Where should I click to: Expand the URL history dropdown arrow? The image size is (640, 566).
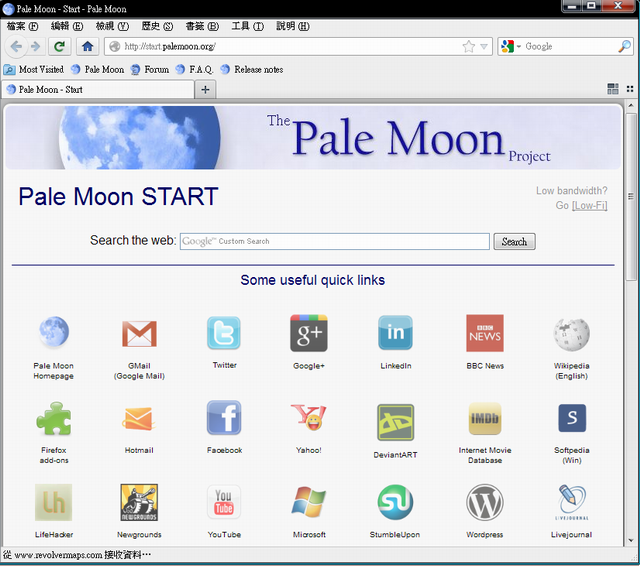point(484,46)
